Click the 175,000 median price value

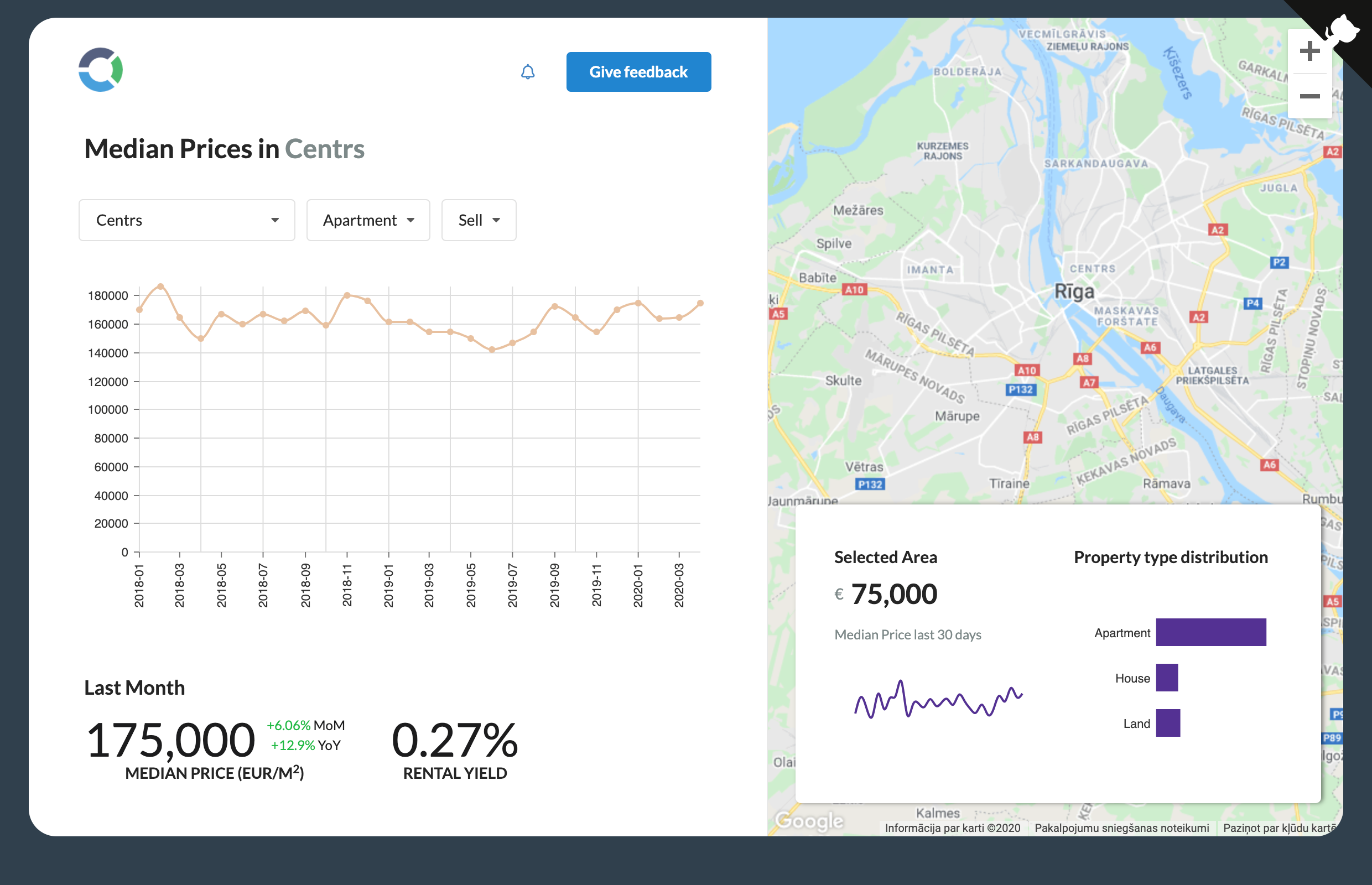click(x=170, y=740)
